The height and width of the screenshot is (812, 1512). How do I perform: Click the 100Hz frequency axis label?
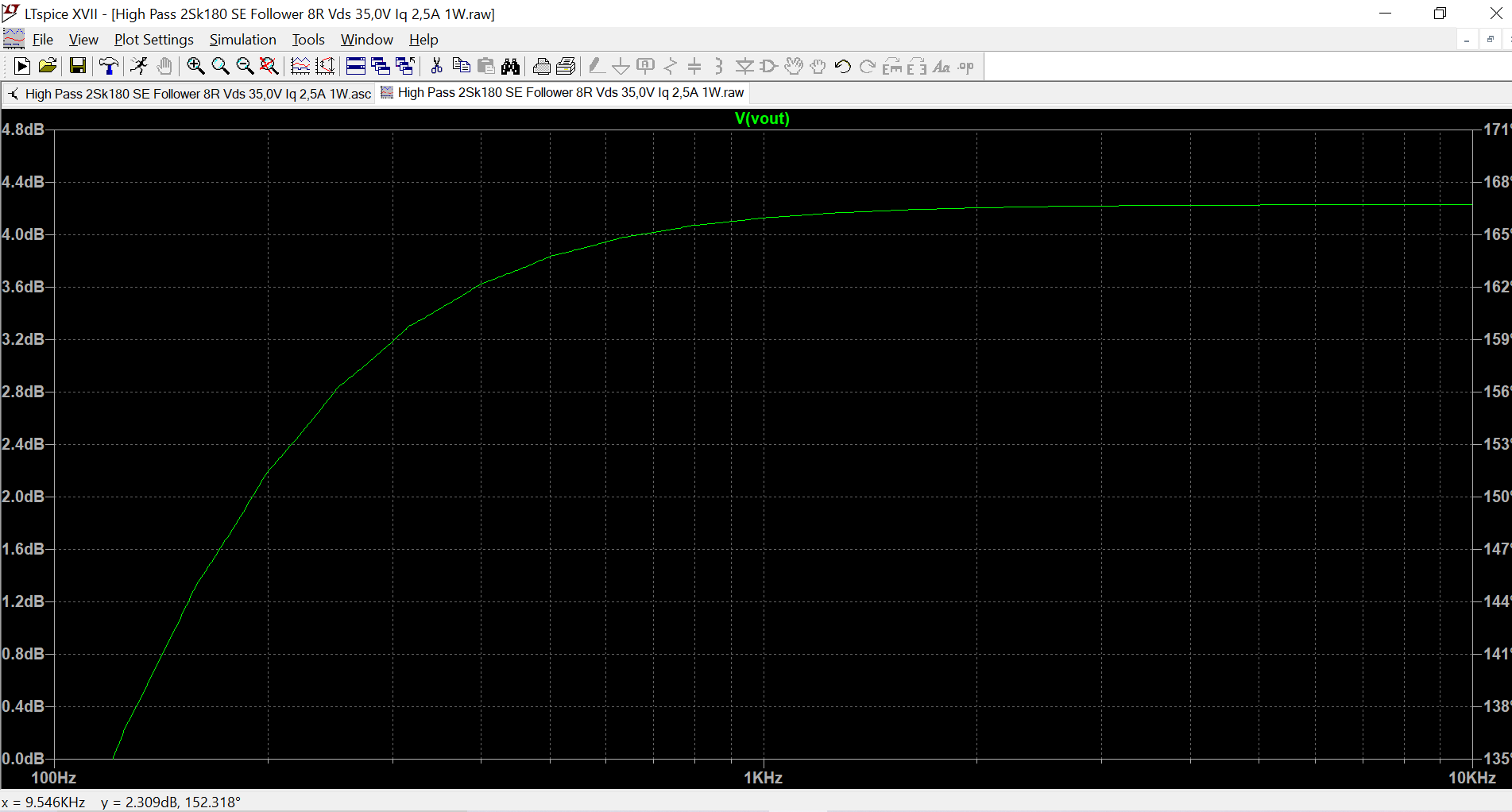pyautogui.click(x=54, y=778)
